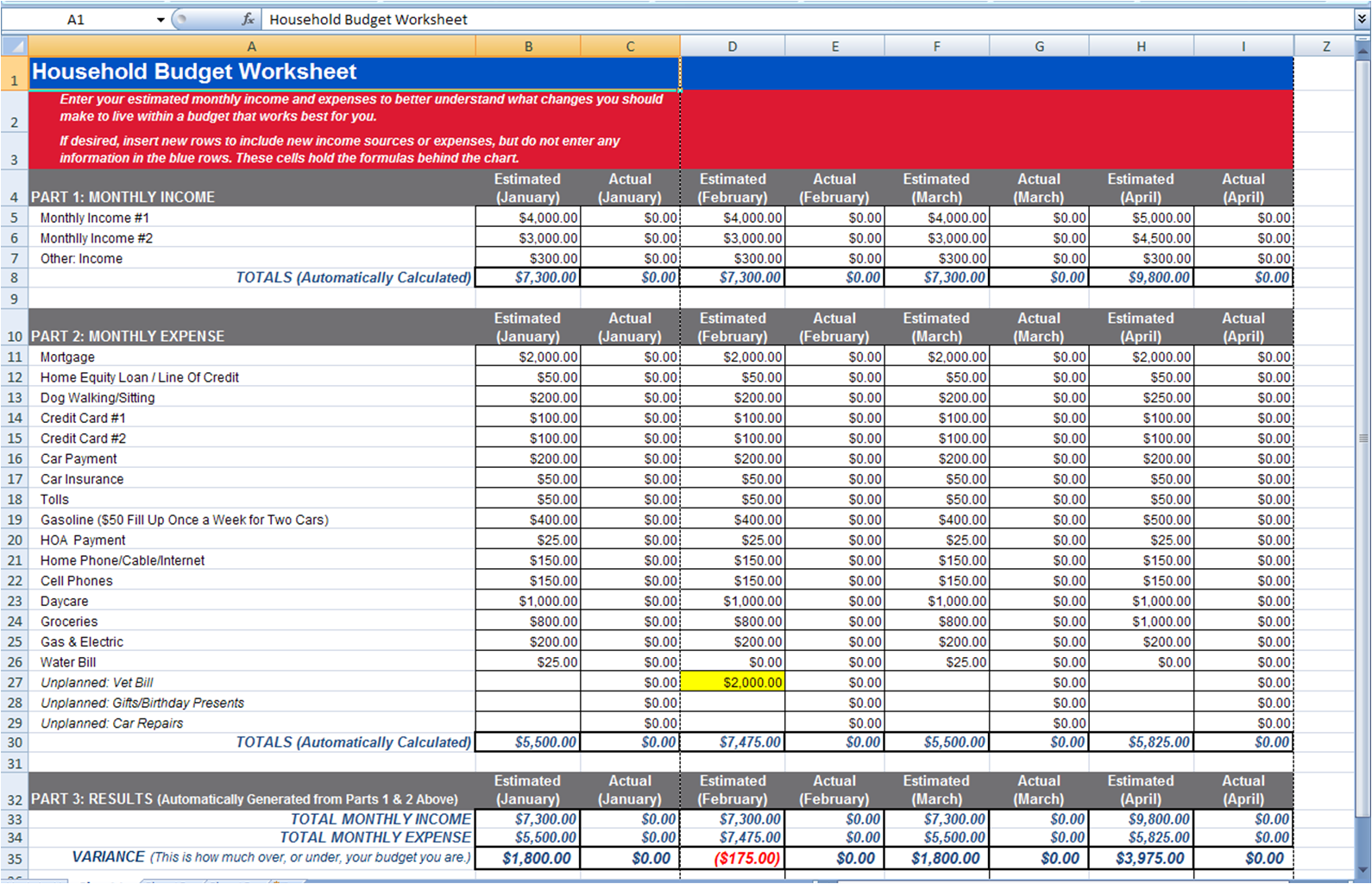Viewport: 1372px width, 884px height.
Task: Select the Credit Card #1 label cell
Action: pos(251,418)
